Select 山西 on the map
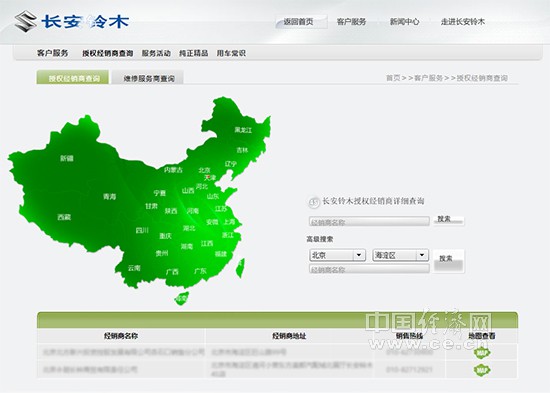Screen dimensions: 550x393 point(188,191)
